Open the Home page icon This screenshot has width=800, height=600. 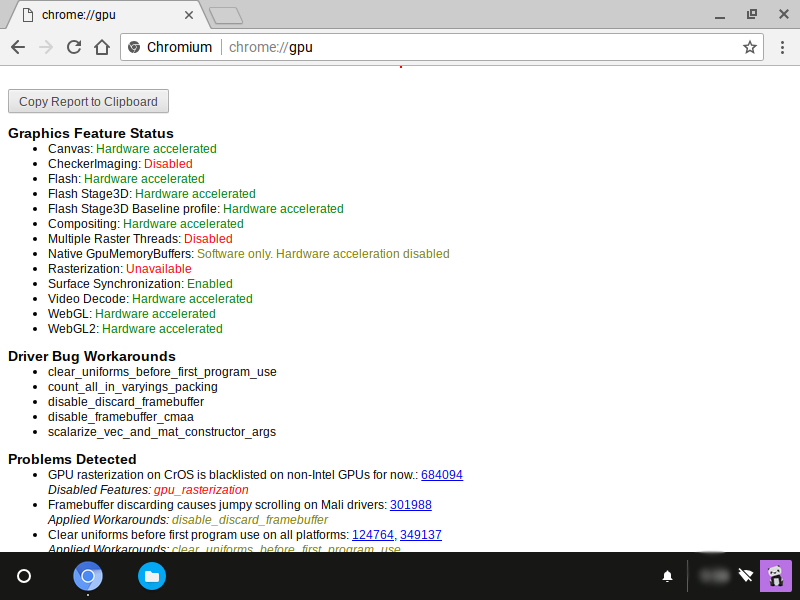tap(101, 47)
